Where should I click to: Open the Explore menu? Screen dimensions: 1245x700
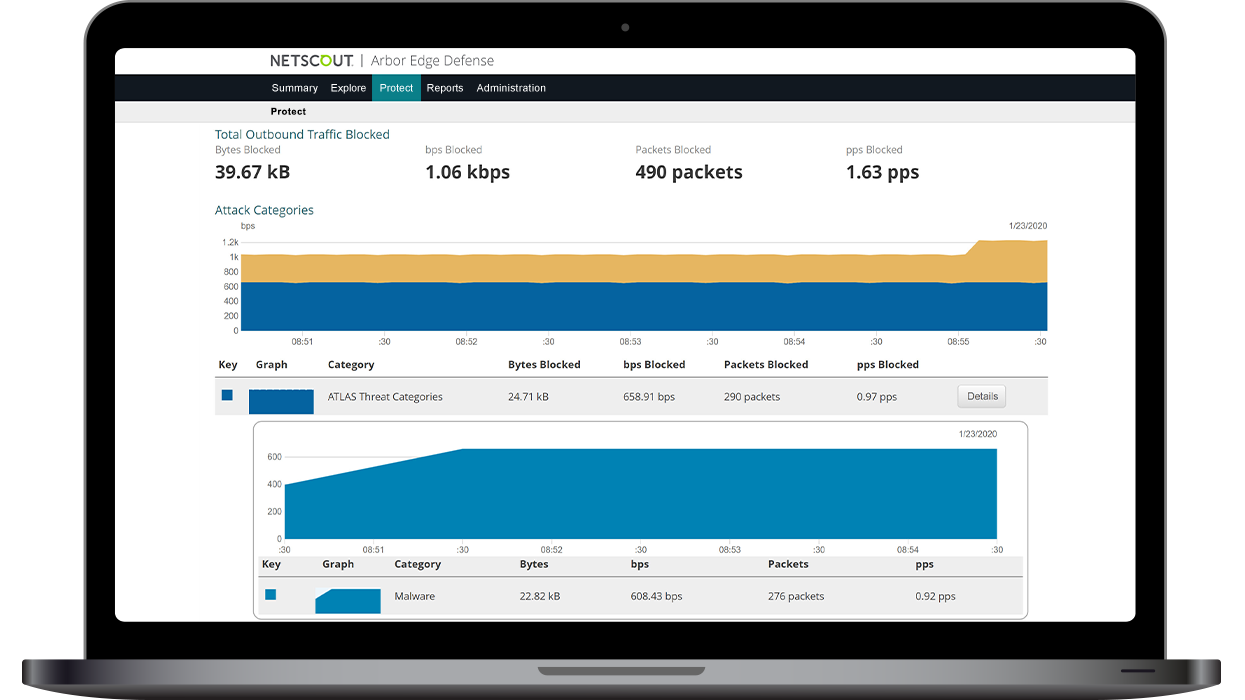[348, 87]
